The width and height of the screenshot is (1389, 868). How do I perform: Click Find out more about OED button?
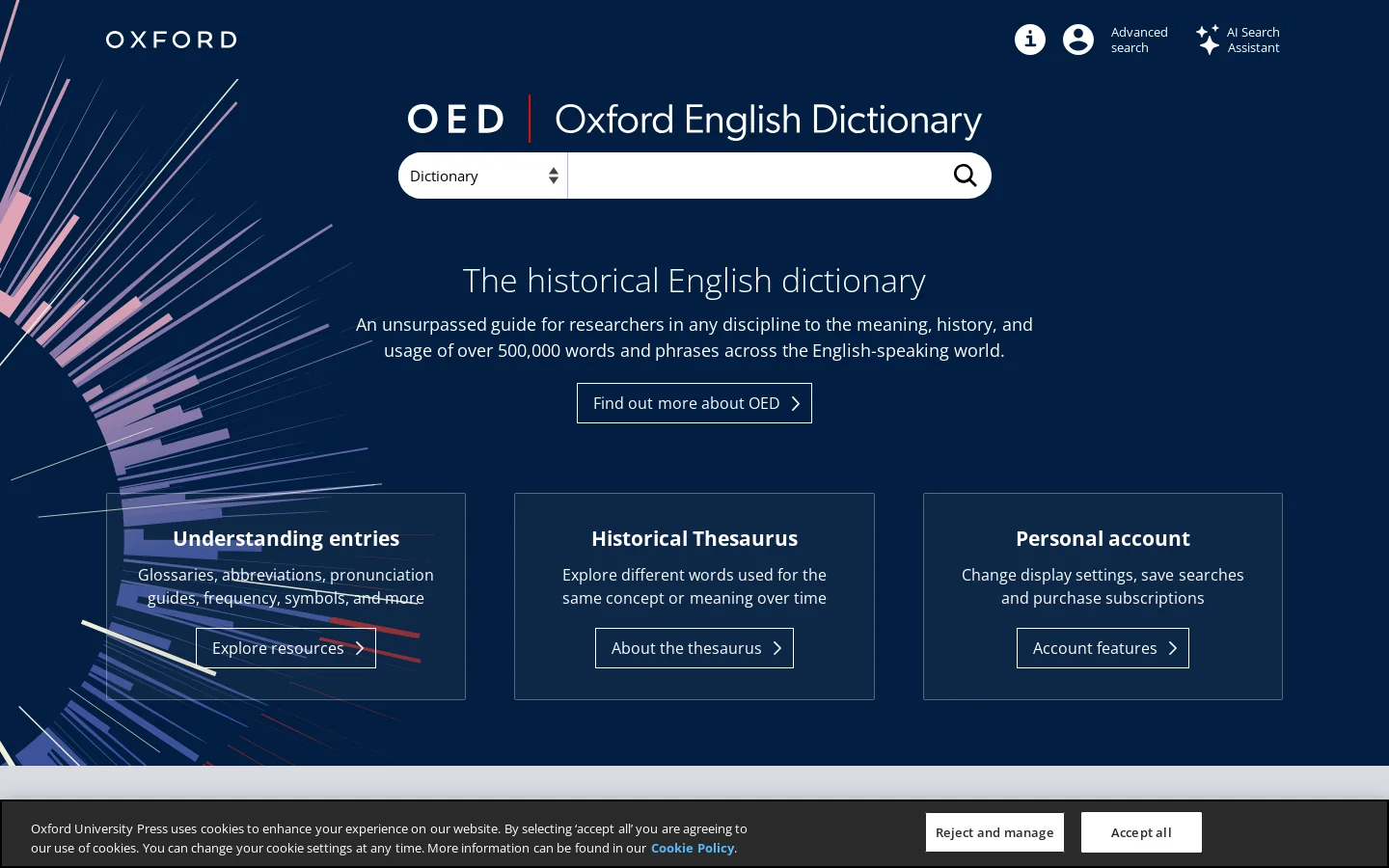(694, 403)
